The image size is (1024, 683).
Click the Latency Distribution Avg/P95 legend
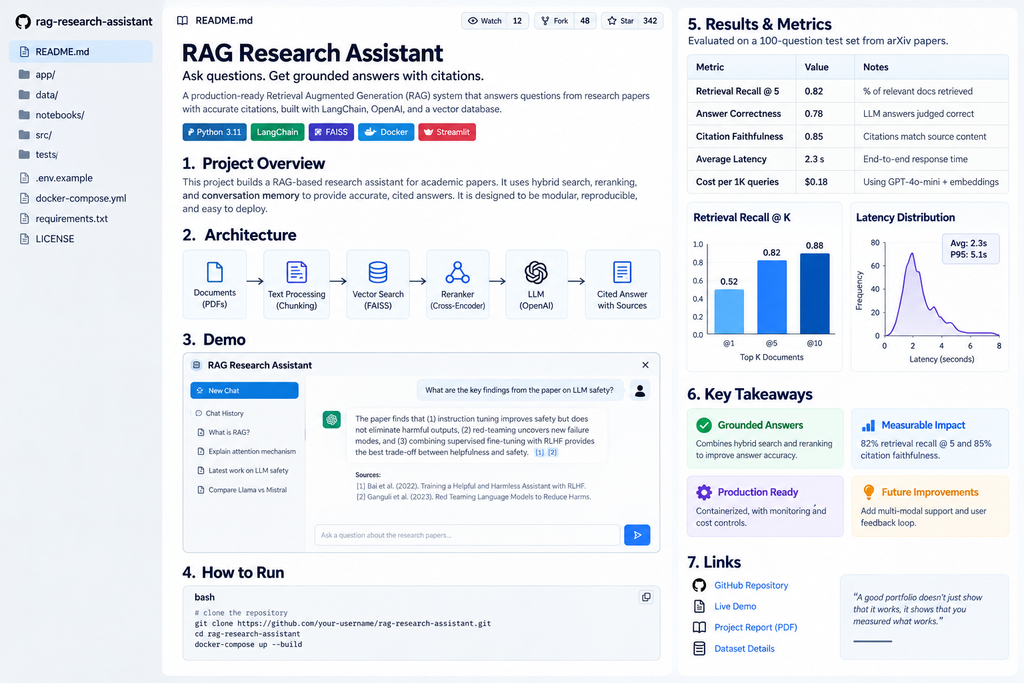point(970,249)
